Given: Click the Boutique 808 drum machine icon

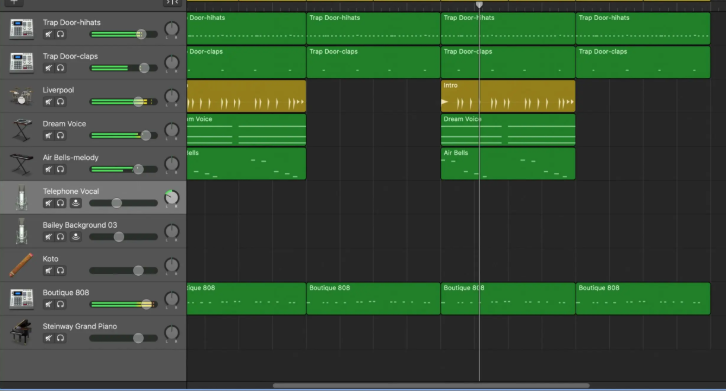Looking at the screenshot, I should tap(21, 299).
